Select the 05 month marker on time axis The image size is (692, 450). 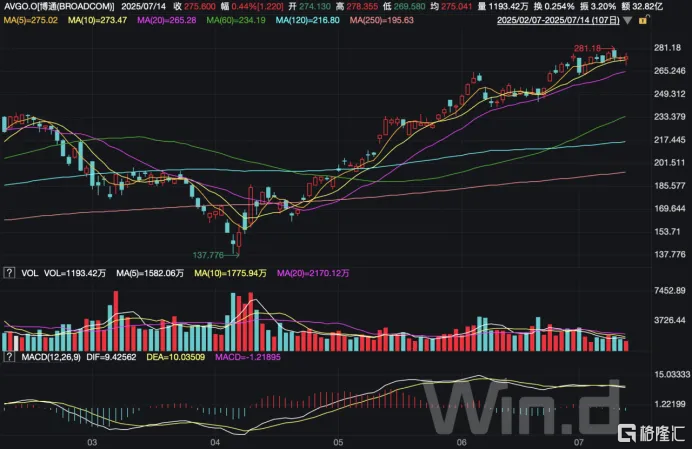click(x=338, y=442)
